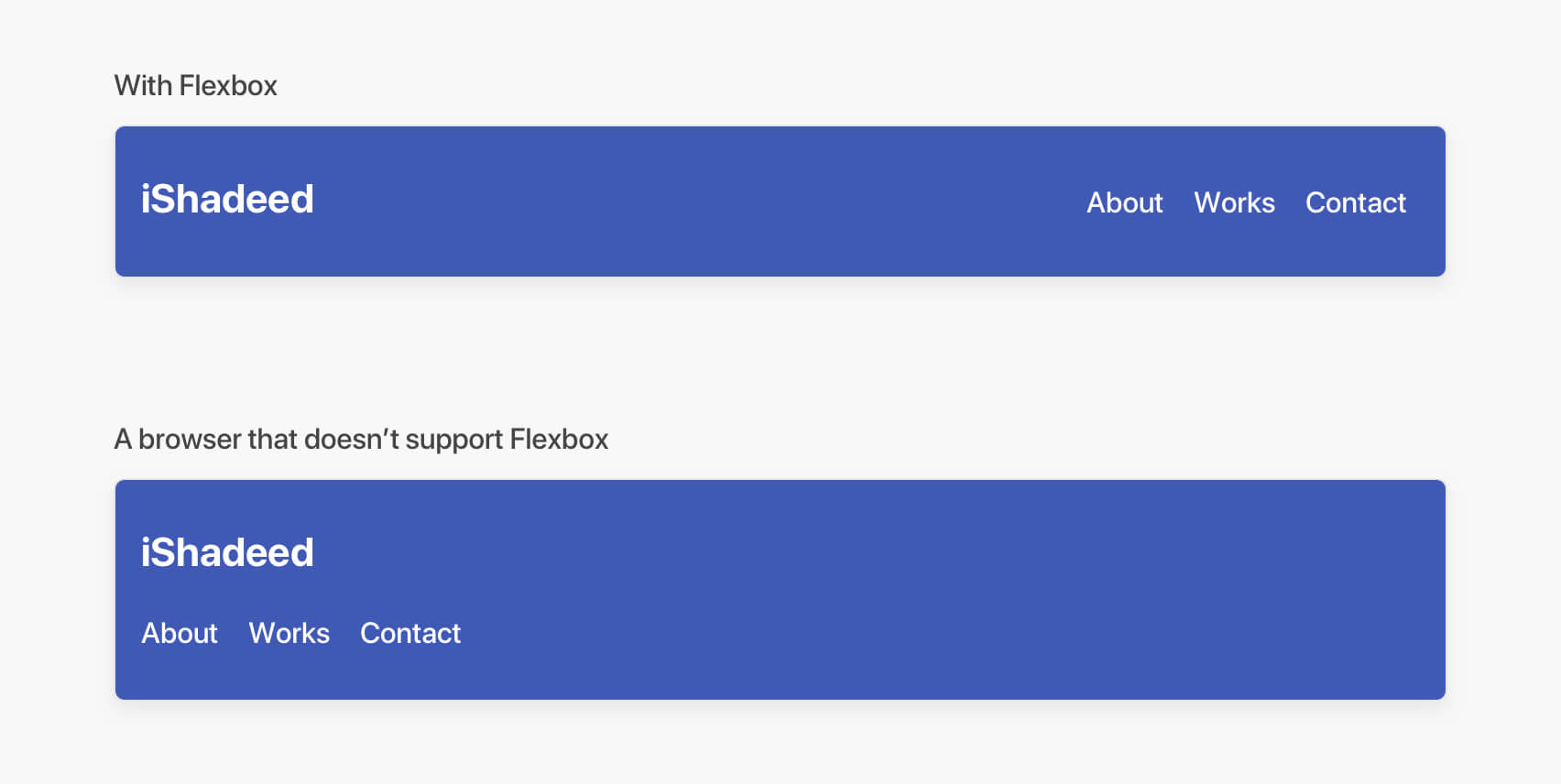Choose Contact in the bottom stacked navbar
The width and height of the screenshot is (1561, 784).
(x=409, y=633)
